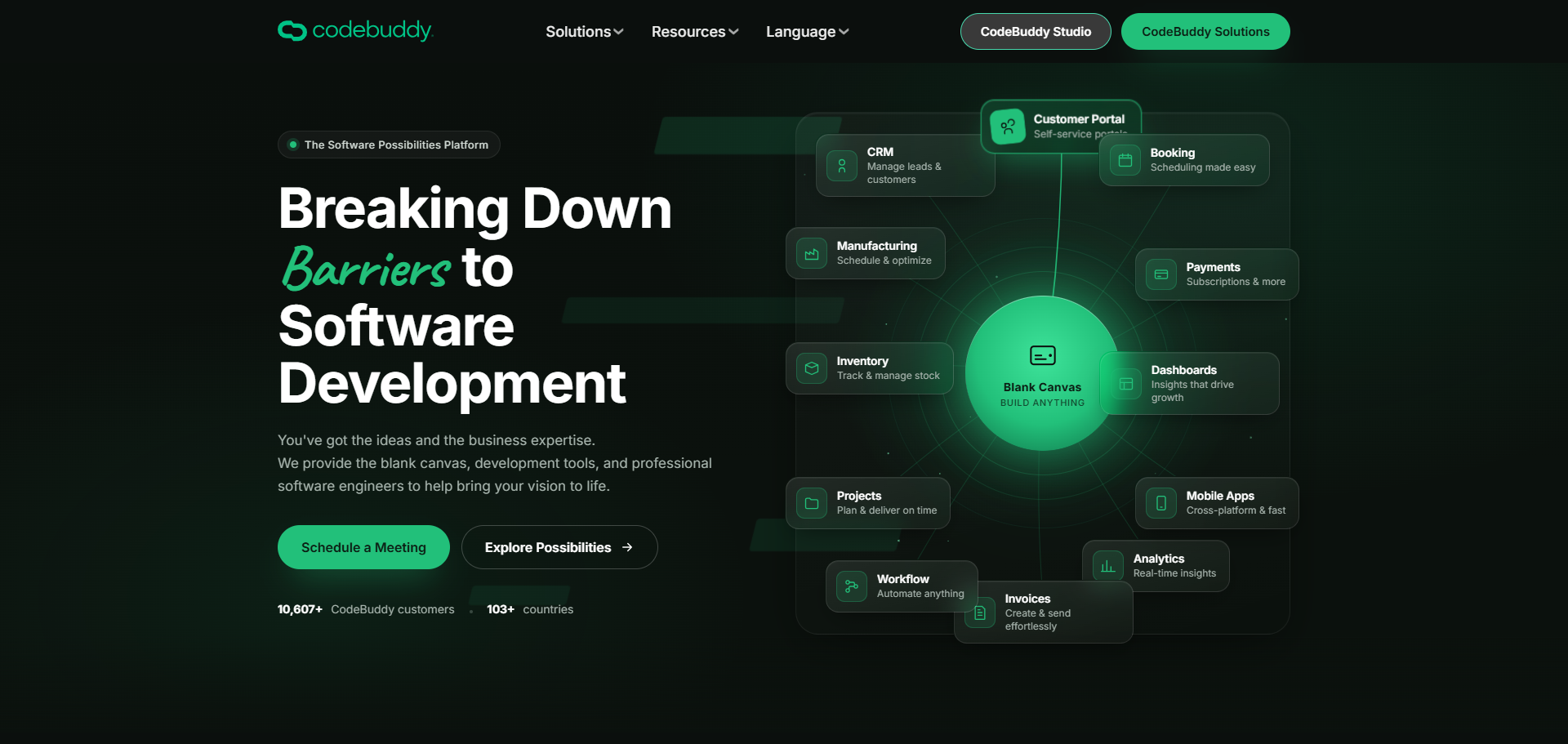Click 'Real-time insights' subtitle
Image resolution: width=1568 pixels, height=744 pixels.
[1174, 573]
